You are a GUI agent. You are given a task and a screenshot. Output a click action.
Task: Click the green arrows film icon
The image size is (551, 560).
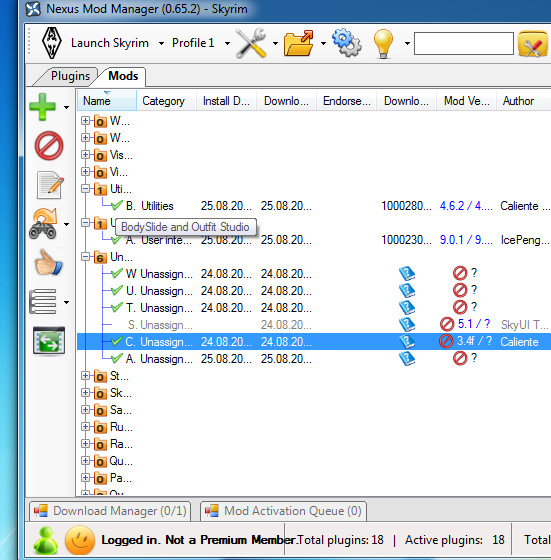click(x=49, y=341)
